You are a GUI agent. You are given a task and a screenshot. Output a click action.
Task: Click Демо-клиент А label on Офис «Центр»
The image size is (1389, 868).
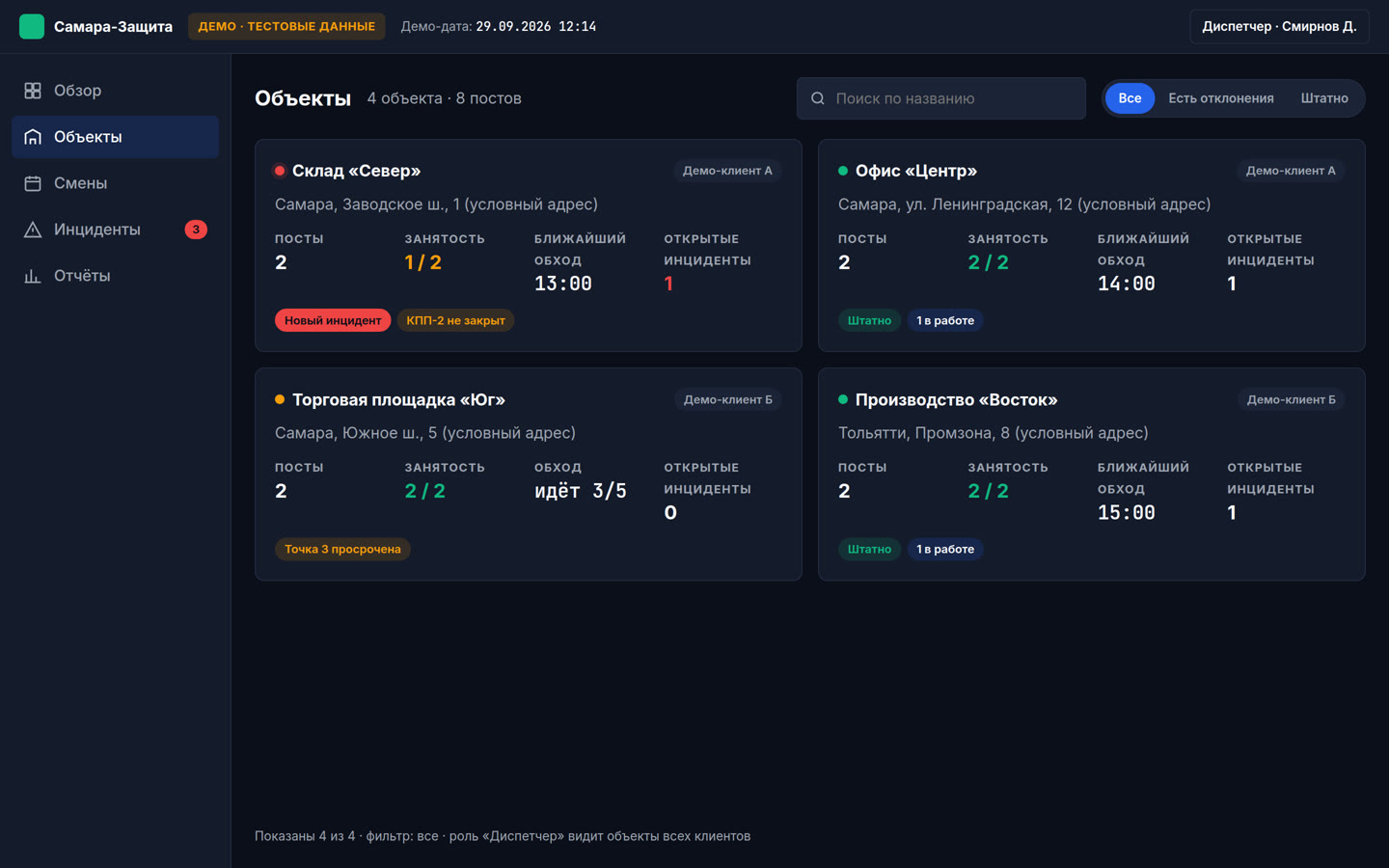point(1291,171)
